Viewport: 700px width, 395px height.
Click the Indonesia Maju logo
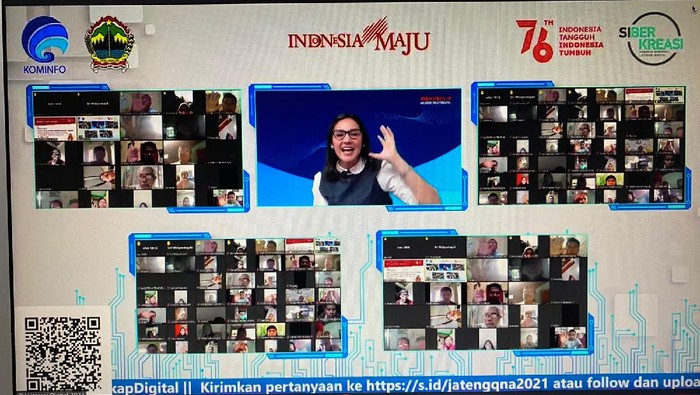359,37
